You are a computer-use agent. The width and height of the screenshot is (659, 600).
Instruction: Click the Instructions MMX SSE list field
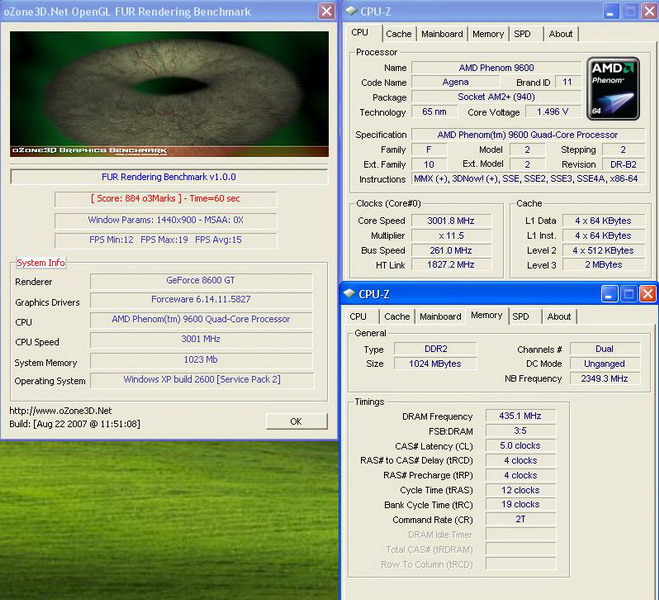click(x=527, y=179)
